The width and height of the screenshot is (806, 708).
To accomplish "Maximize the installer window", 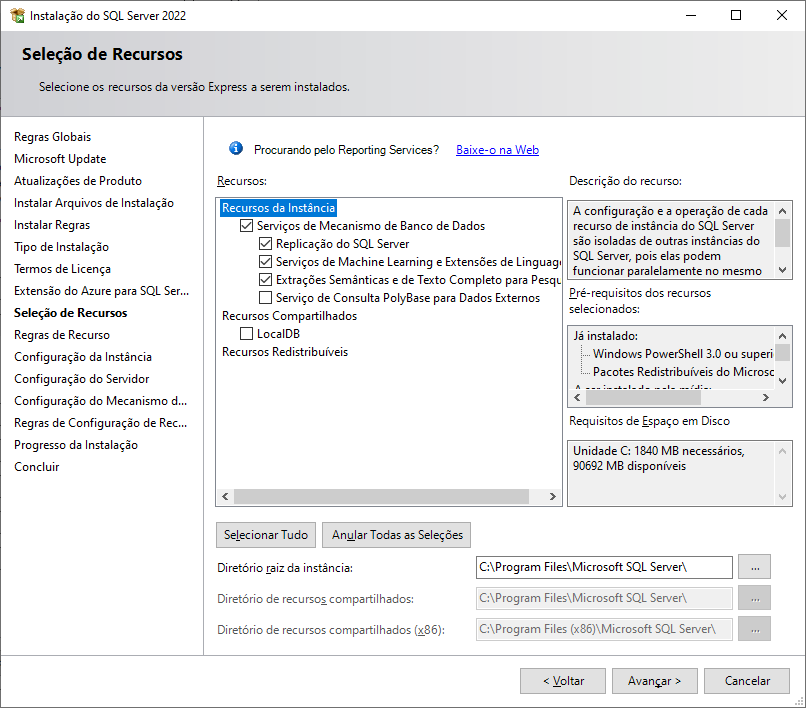I will pyautogui.click(x=736, y=15).
